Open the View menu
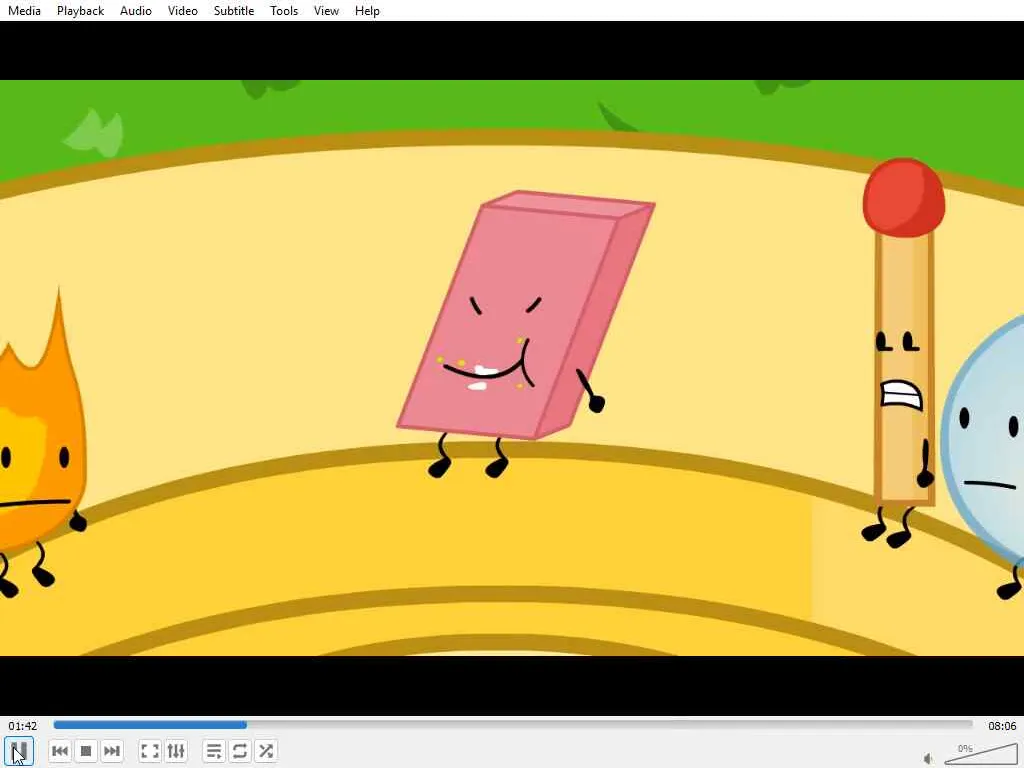1024x768 pixels. [x=326, y=10]
